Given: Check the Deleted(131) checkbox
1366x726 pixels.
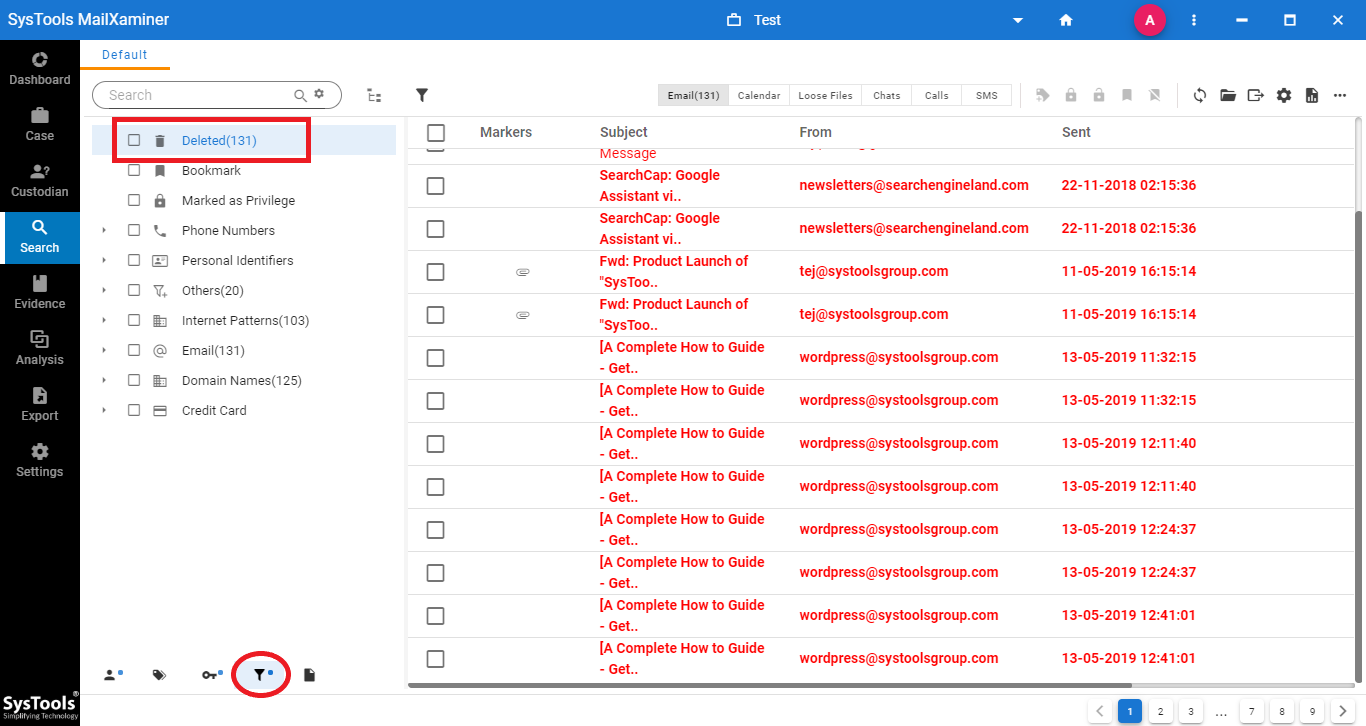Looking at the screenshot, I should pos(134,140).
